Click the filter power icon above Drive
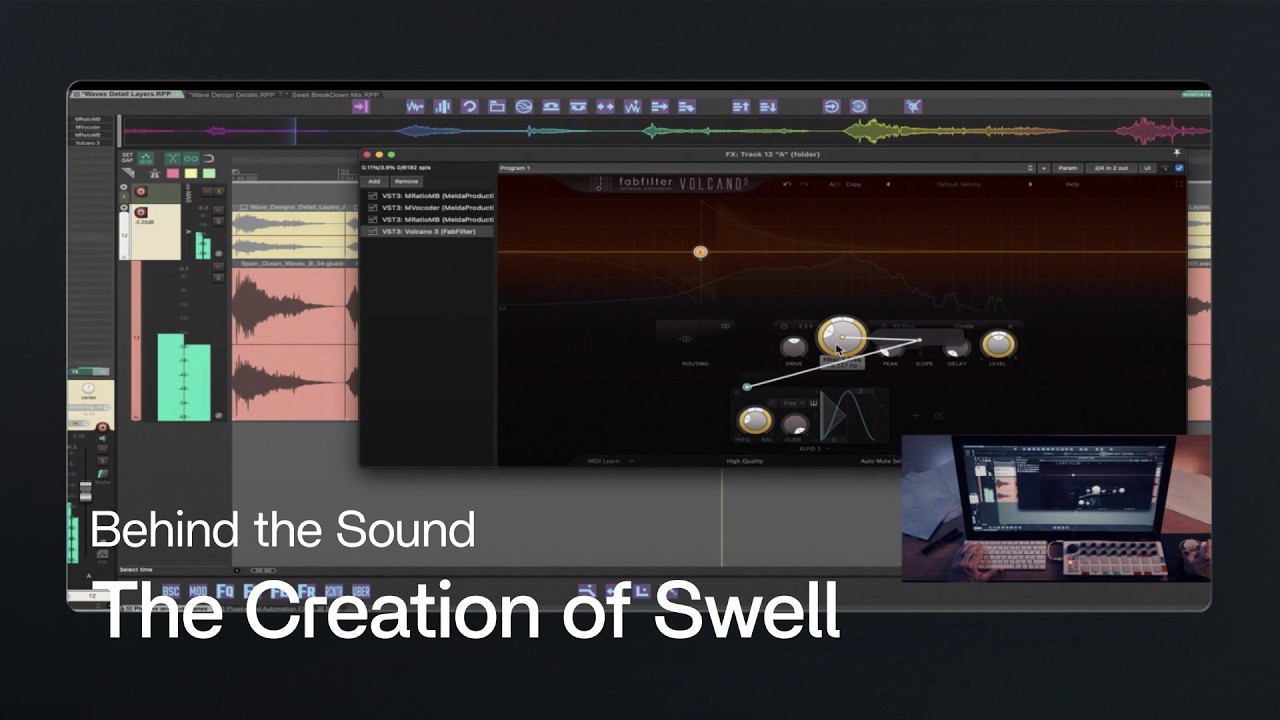The height and width of the screenshot is (720, 1280). [784, 326]
